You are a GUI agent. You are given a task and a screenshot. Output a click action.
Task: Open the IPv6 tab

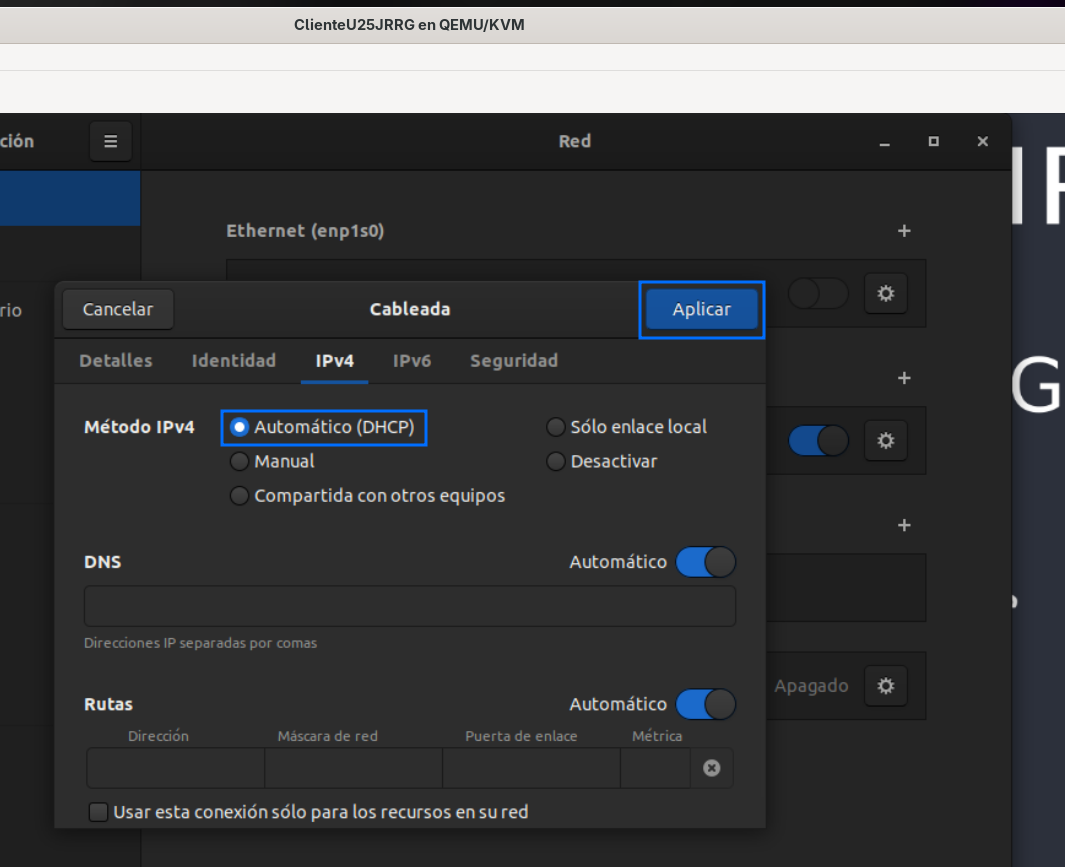click(412, 361)
